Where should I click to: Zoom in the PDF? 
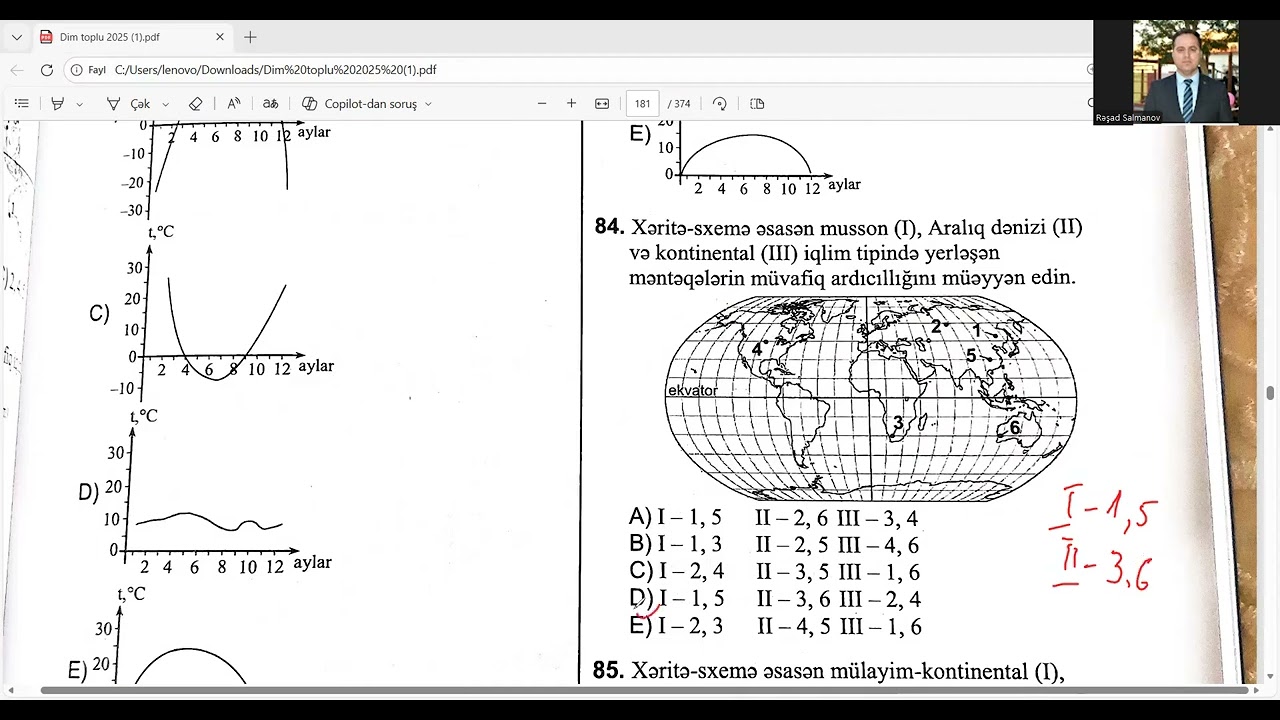click(571, 103)
